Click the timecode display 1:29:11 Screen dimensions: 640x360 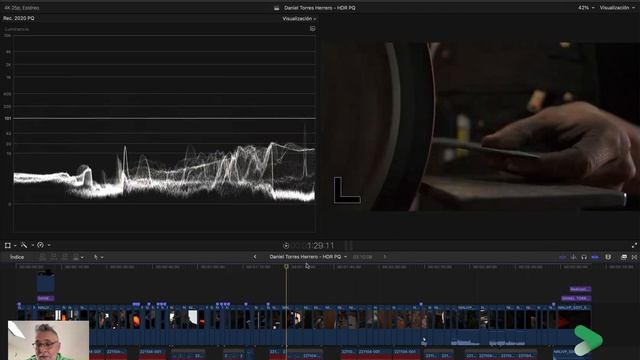320,245
